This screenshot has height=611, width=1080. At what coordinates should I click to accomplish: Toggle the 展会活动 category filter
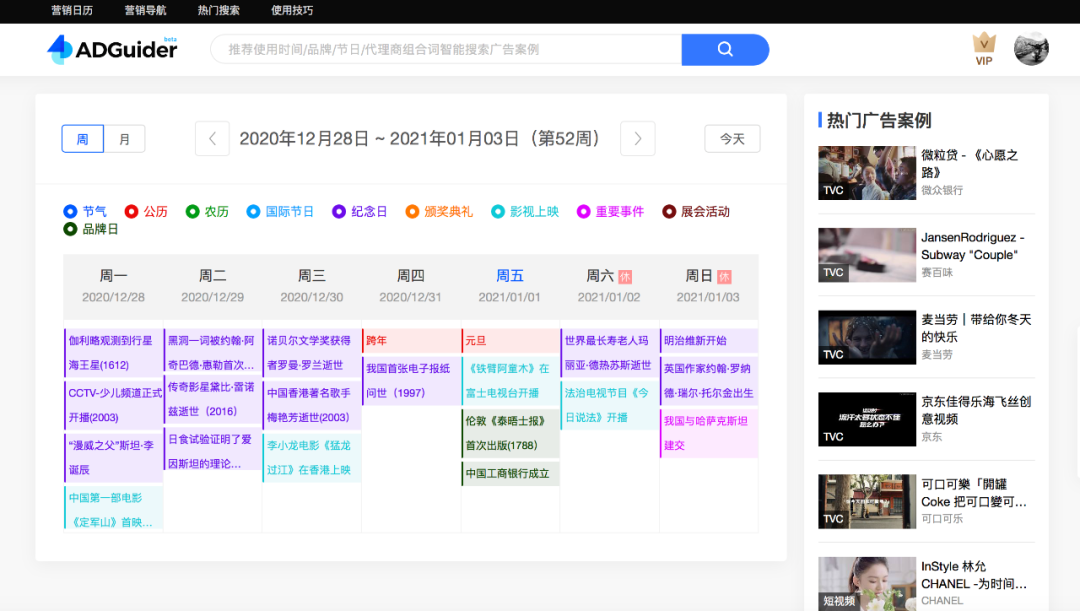click(x=696, y=211)
